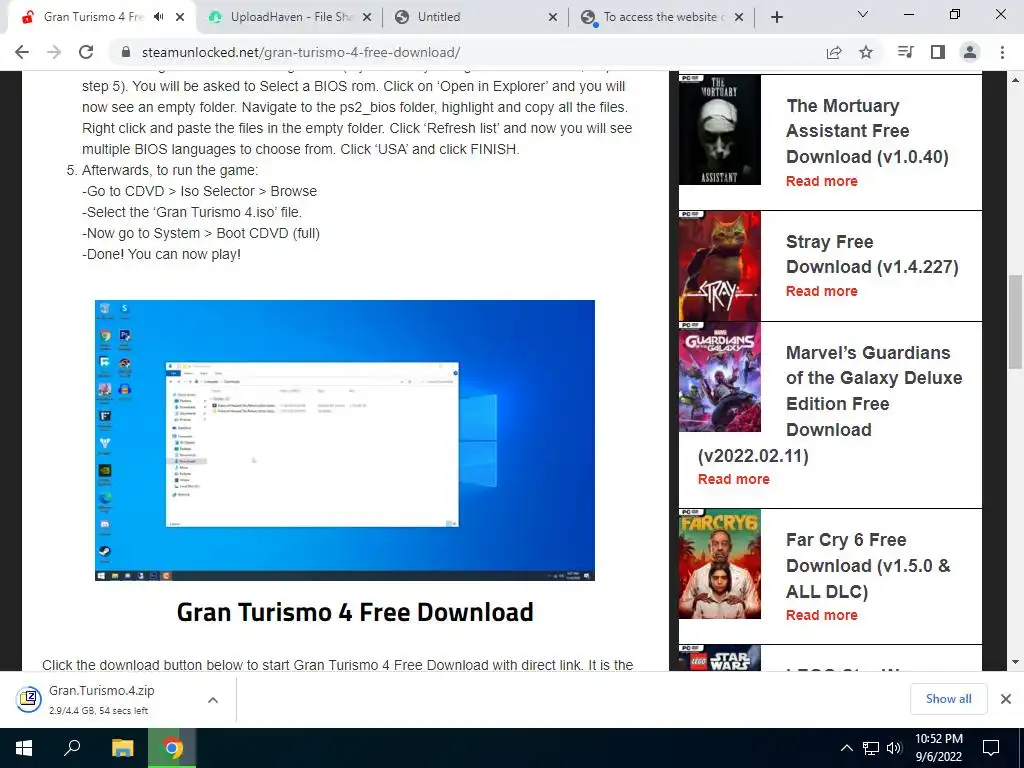Open Marvel's Guardians of the Galaxy title
Screen dimensions: 1024x768
830,404
